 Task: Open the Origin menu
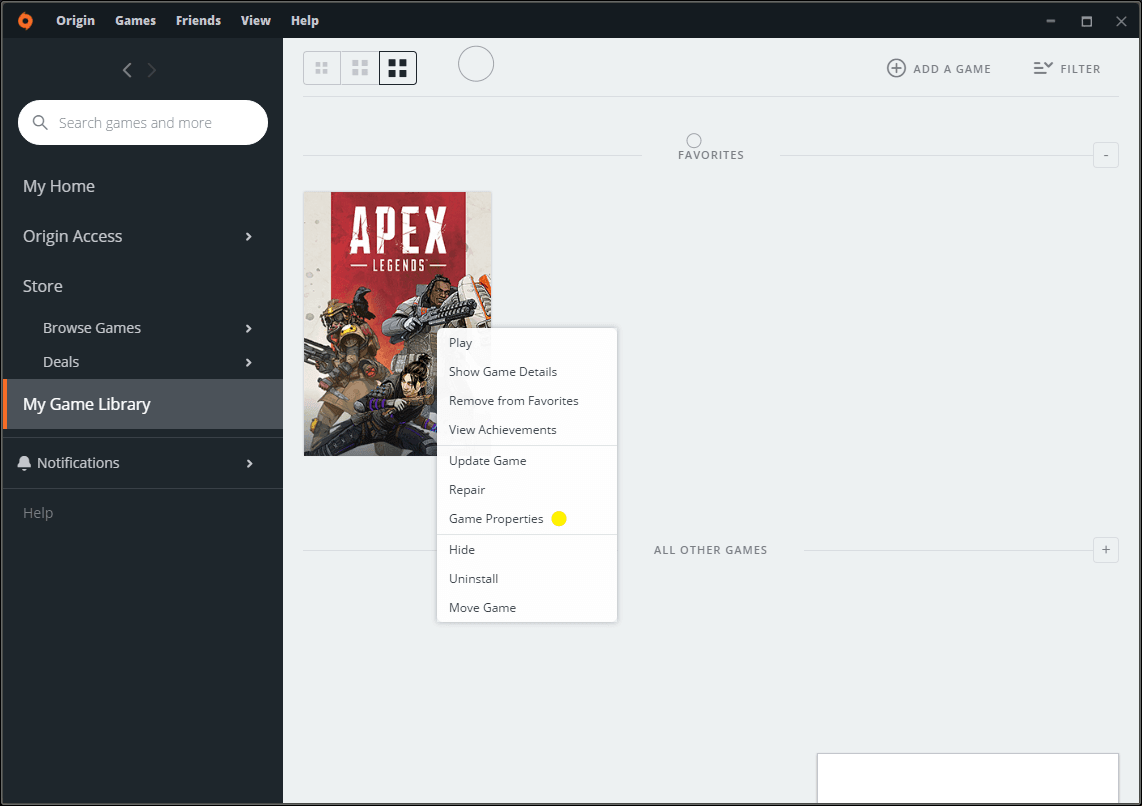pos(76,20)
